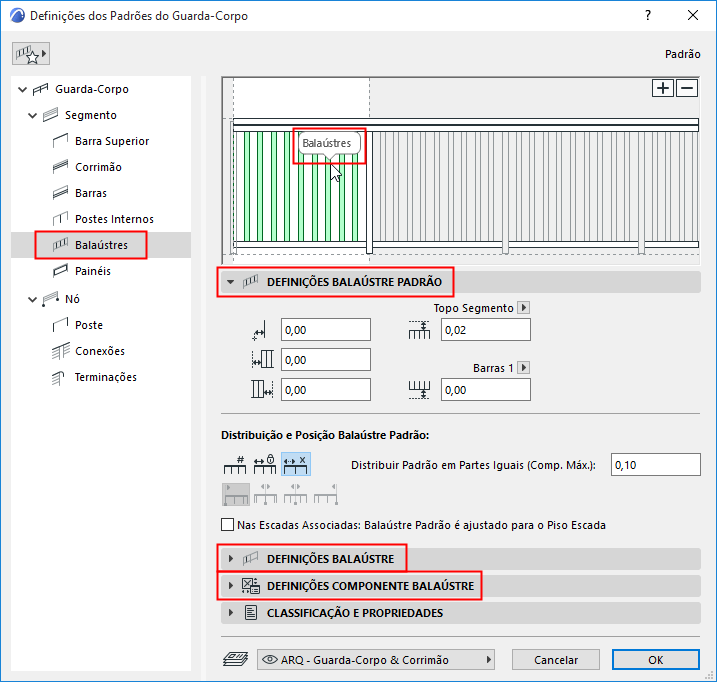This screenshot has height=682, width=717.
Task: Click the Segmento icon in tree
Action: pyautogui.click(x=50, y=115)
